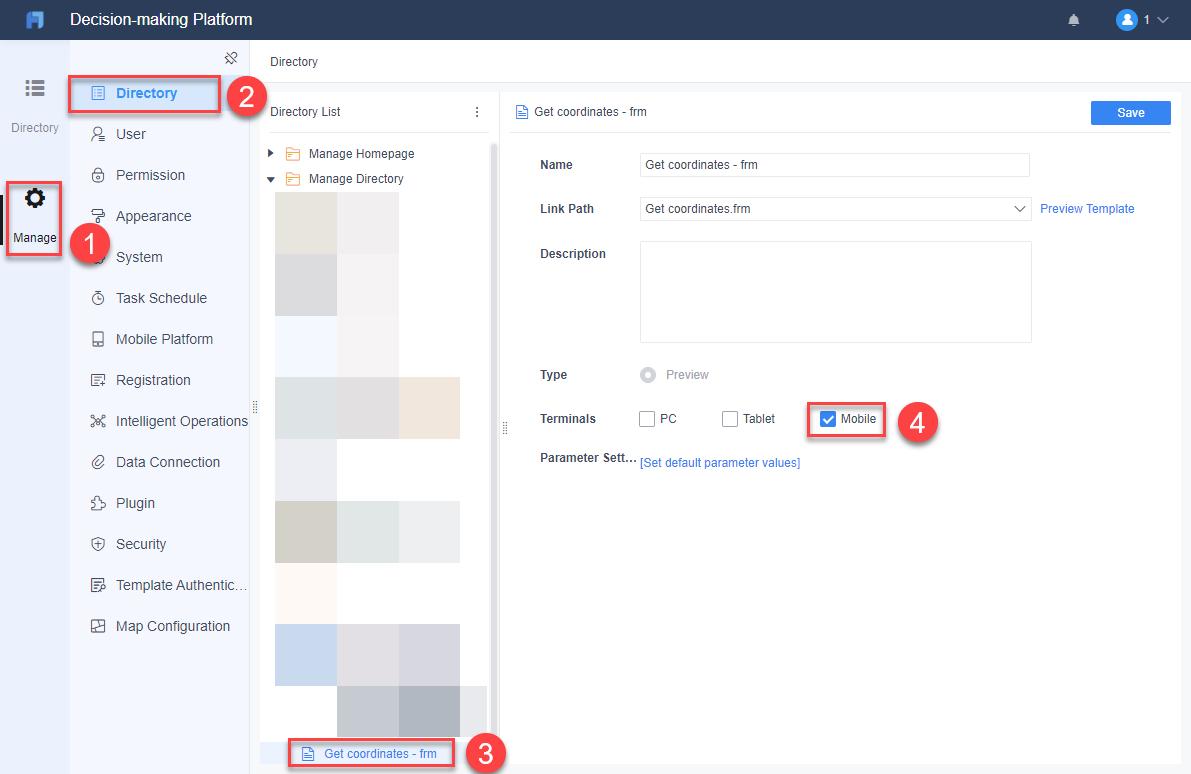Click the Save button

1131,112
